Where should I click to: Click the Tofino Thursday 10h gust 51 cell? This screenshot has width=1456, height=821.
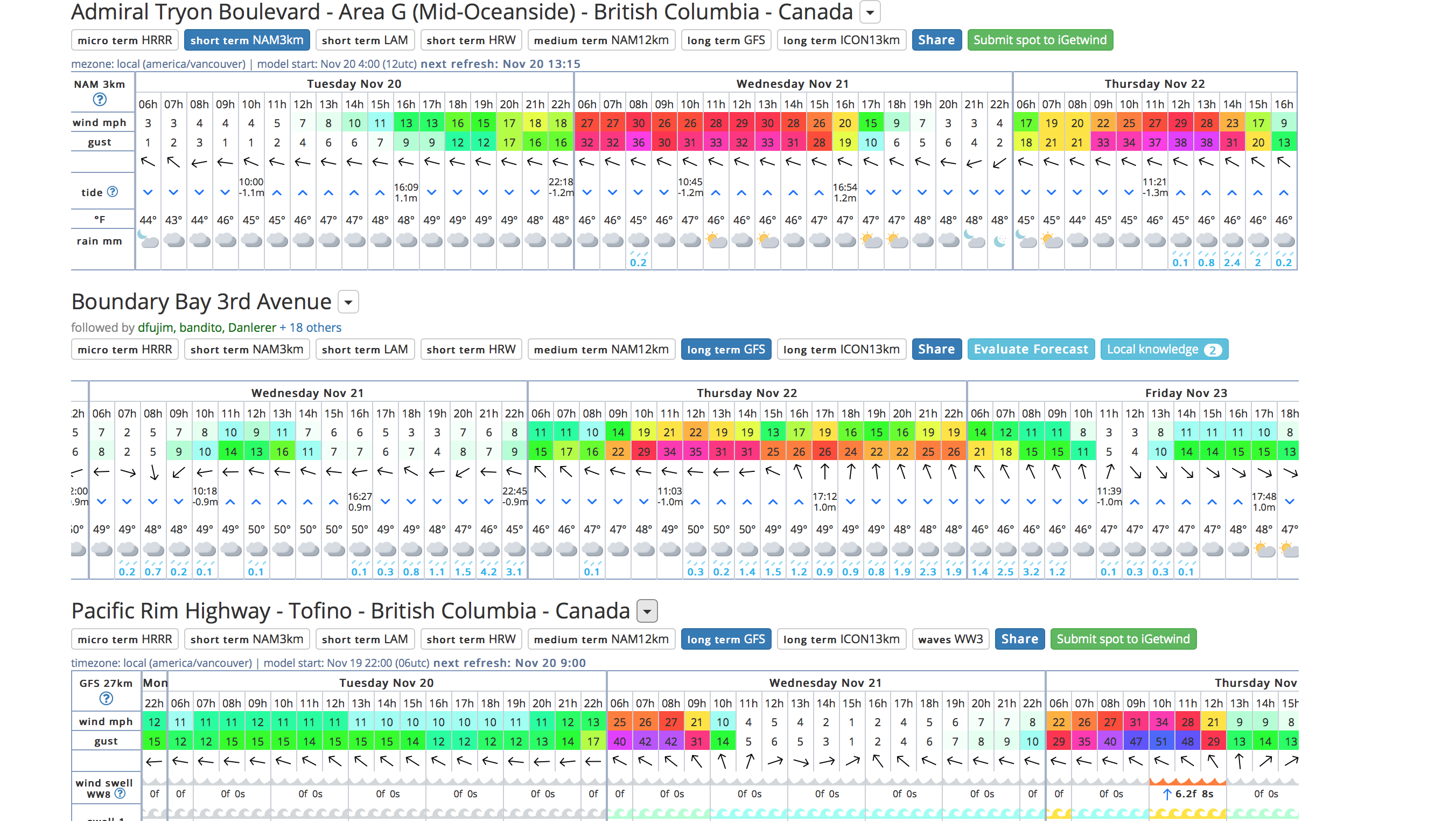1161,741
